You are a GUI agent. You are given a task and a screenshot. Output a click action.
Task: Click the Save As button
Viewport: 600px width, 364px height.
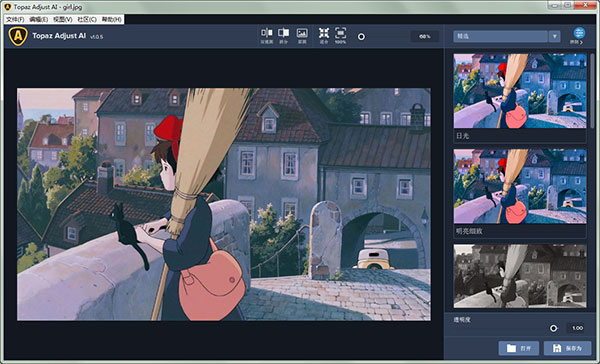567,348
